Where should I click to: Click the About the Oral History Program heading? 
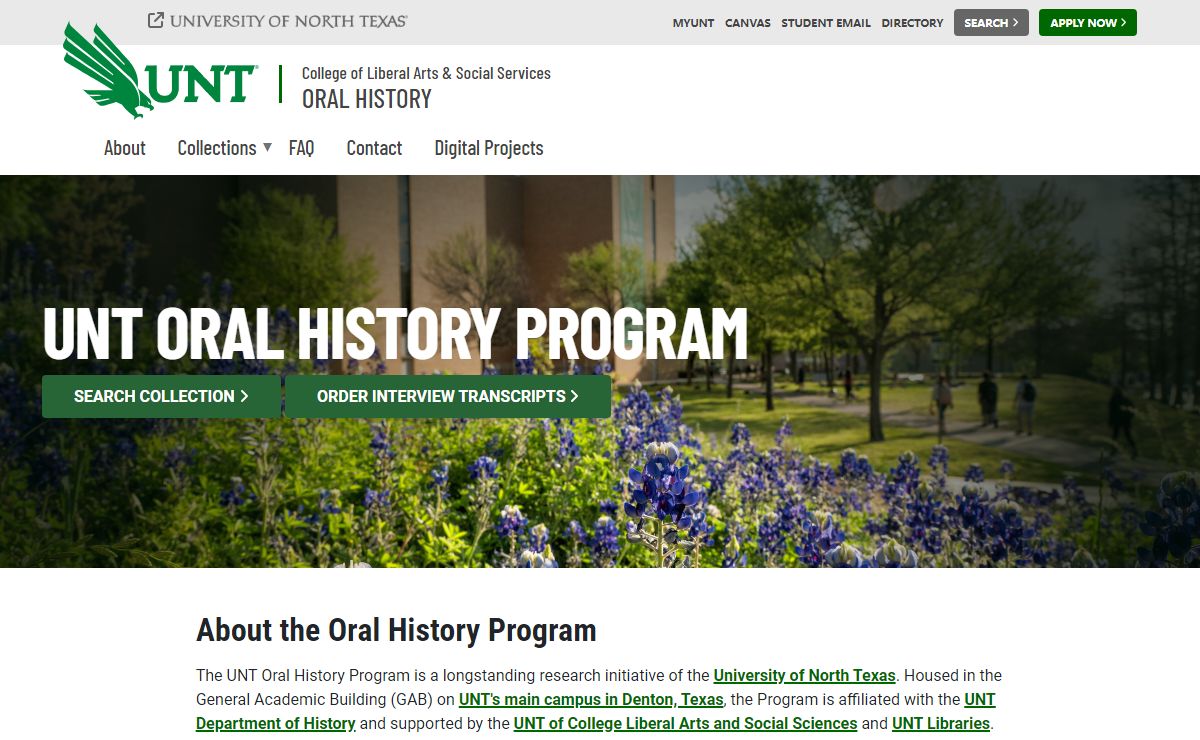click(x=396, y=630)
